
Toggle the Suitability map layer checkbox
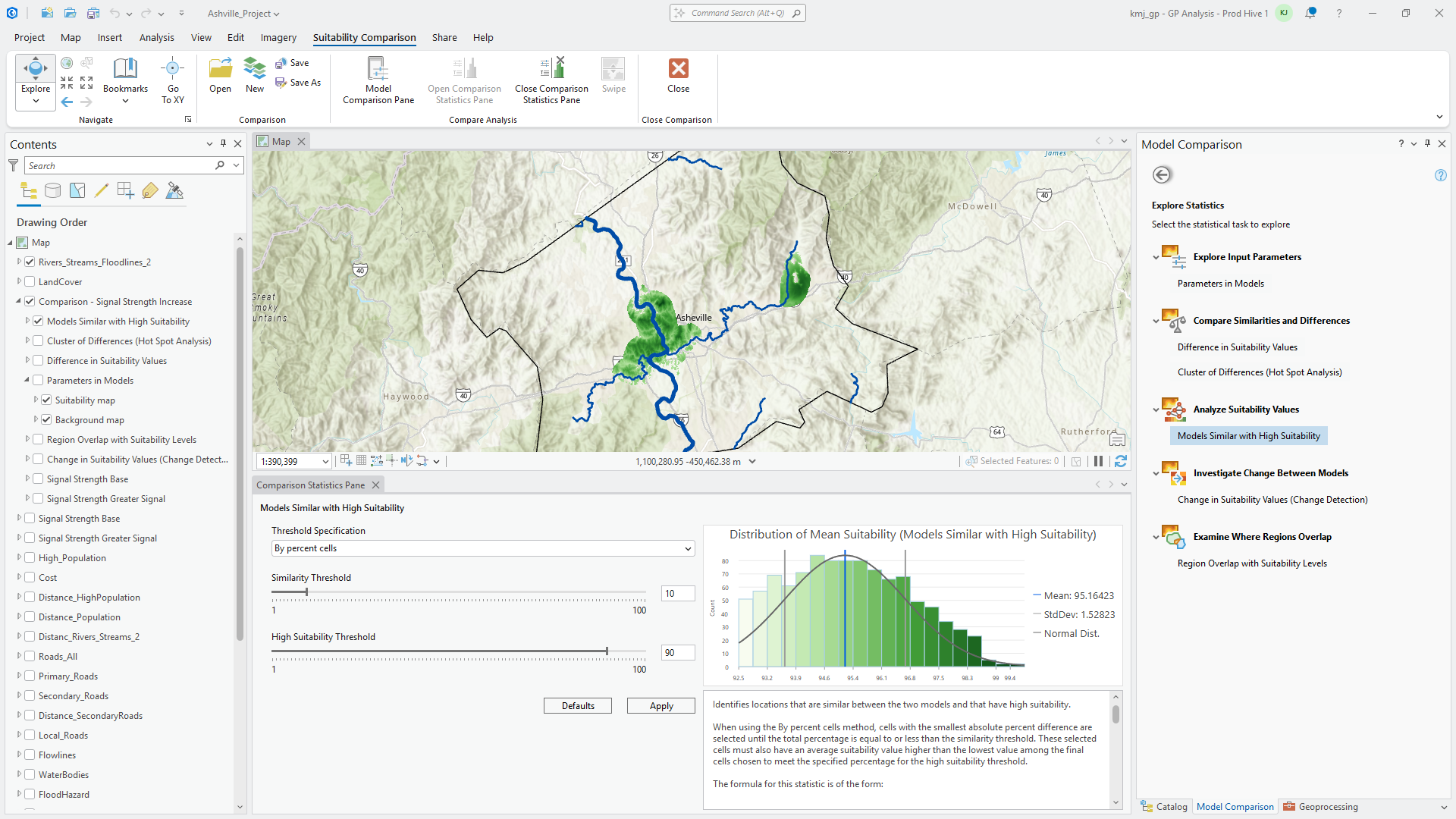coord(46,400)
